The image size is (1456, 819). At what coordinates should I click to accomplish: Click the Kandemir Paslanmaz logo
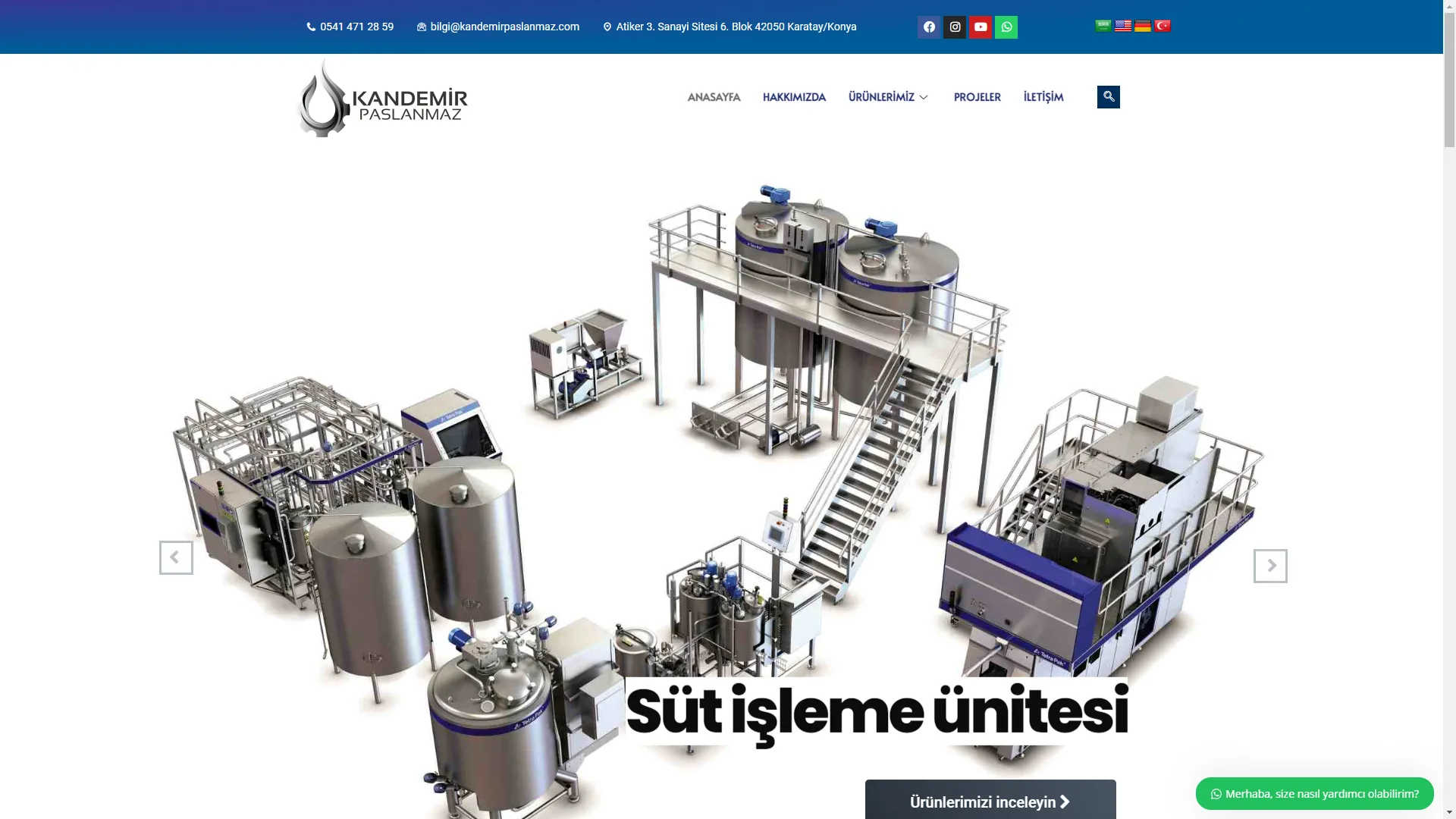coord(382,100)
